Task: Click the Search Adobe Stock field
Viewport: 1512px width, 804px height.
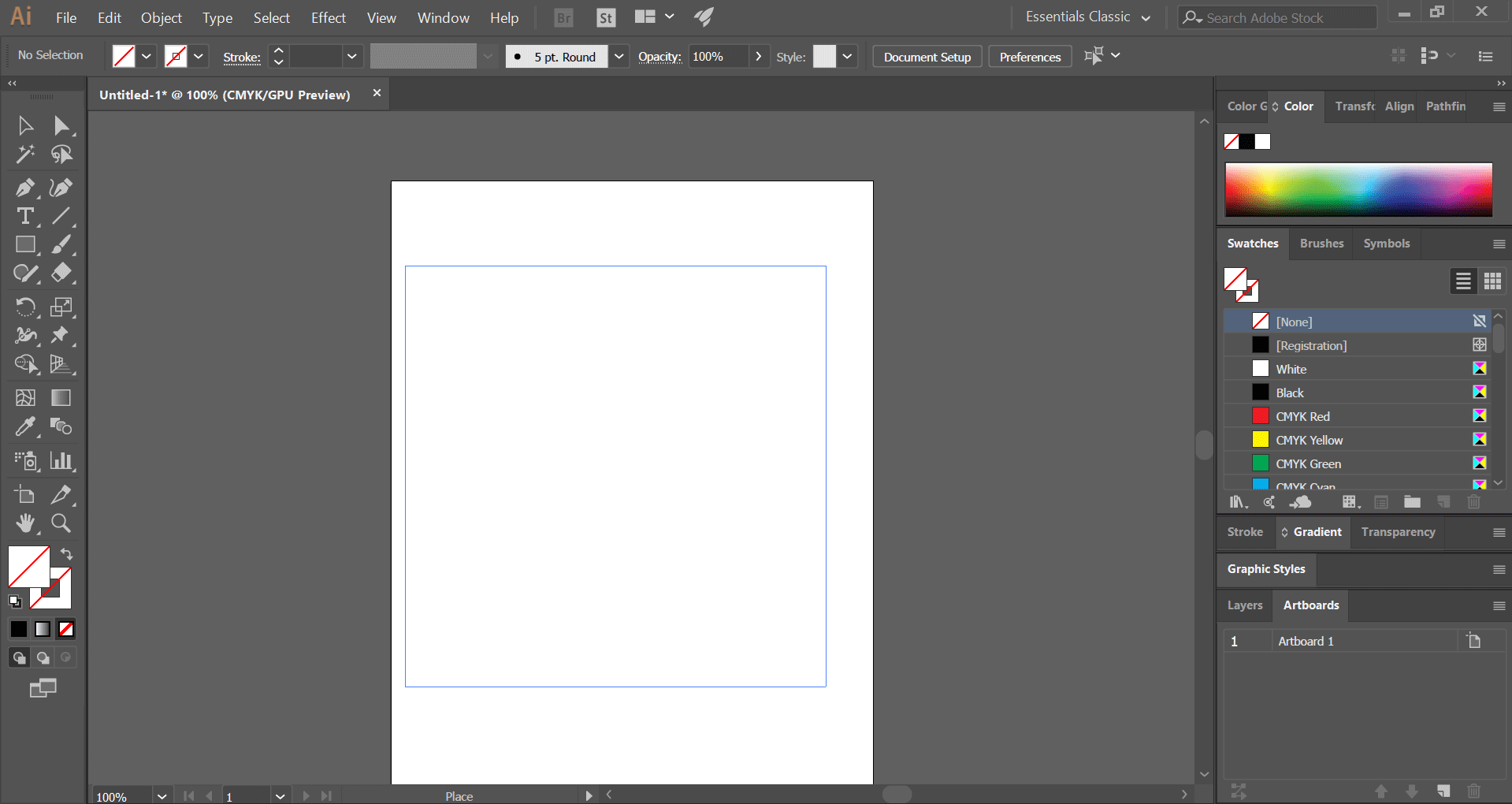Action: pyautogui.click(x=1276, y=17)
